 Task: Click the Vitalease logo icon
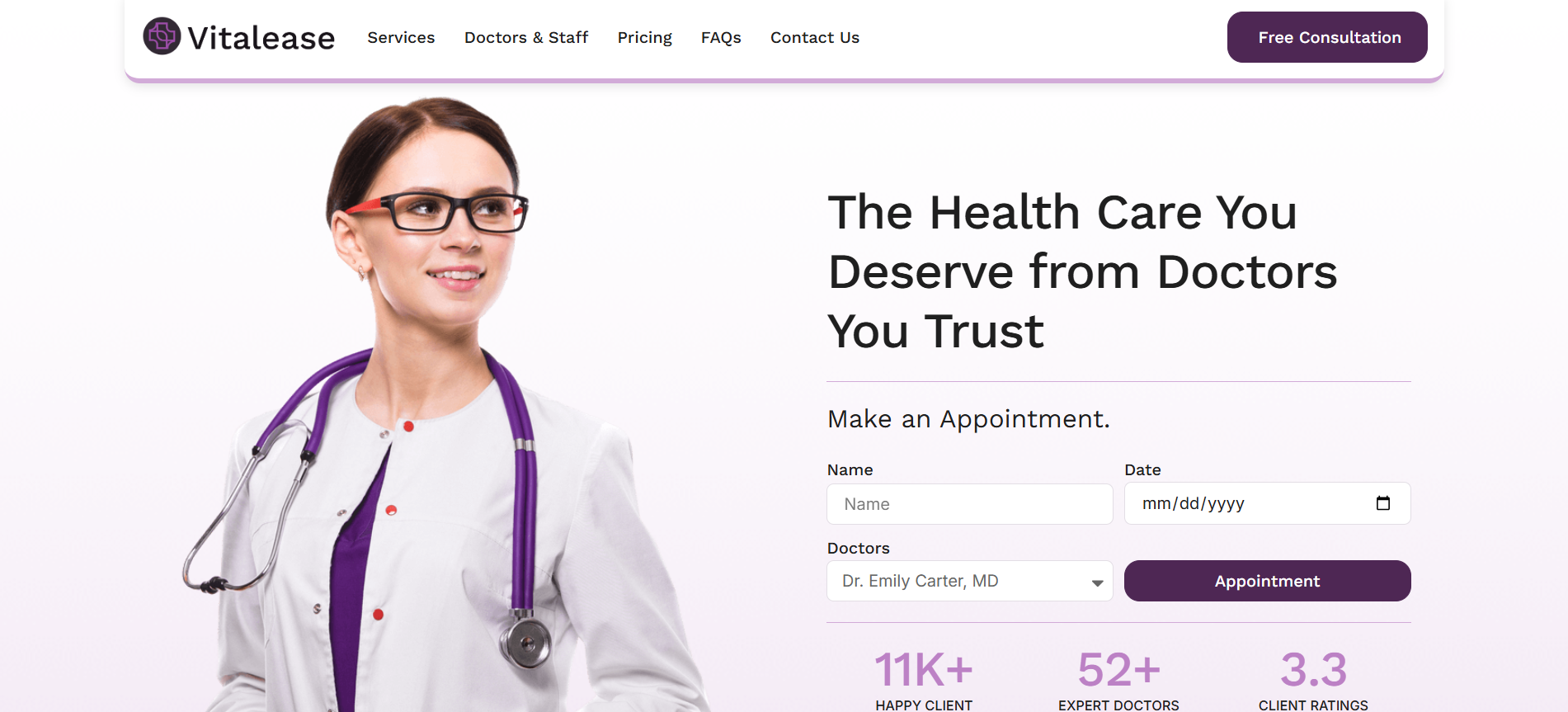(x=162, y=36)
